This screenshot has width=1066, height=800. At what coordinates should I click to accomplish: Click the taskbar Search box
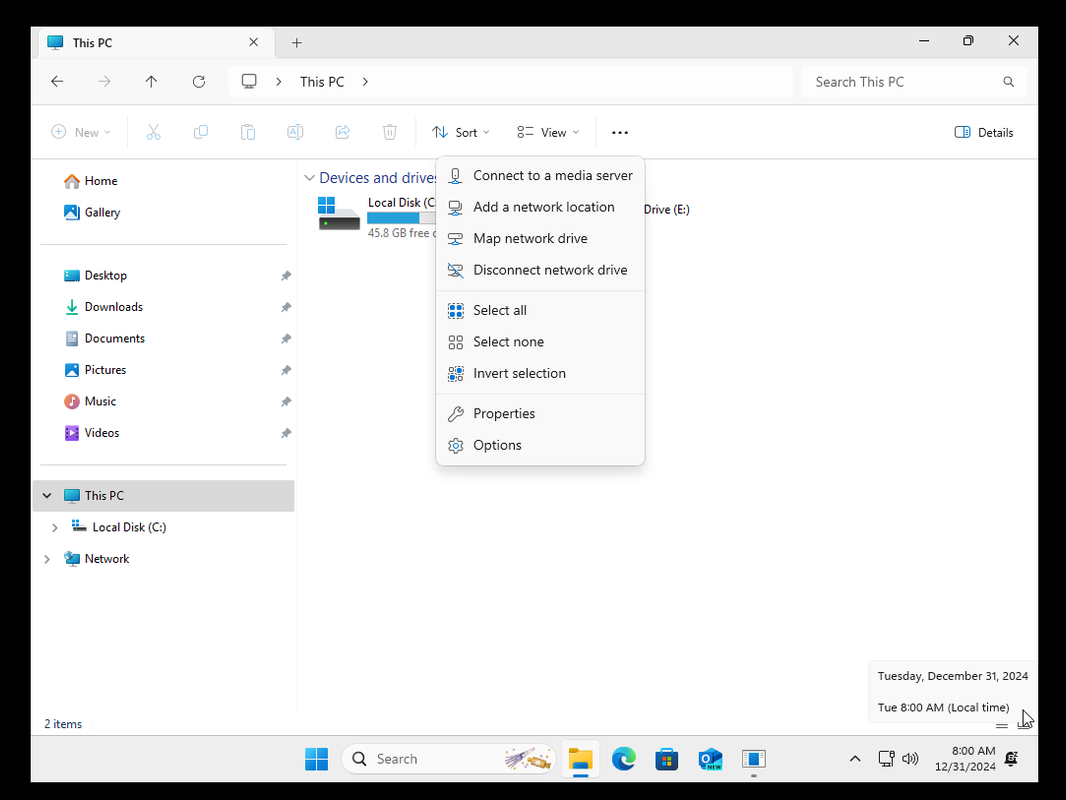[x=449, y=759]
